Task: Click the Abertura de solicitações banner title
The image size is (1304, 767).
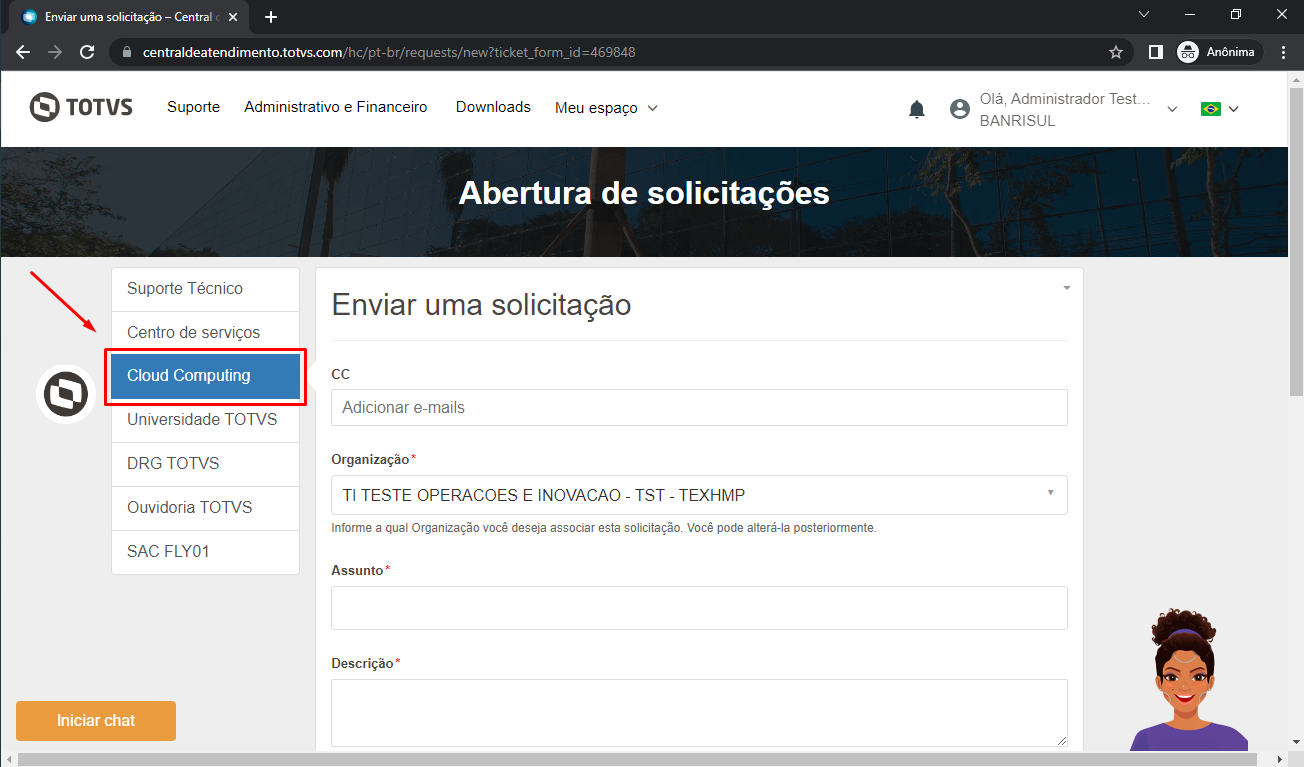Action: pyautogui.click(x=644, y=193)
